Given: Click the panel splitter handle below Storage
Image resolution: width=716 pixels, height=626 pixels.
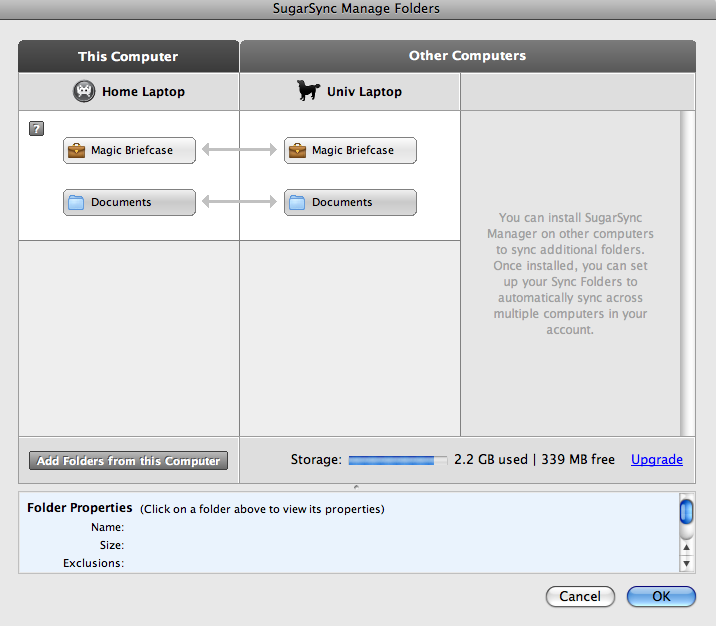Looking at the screenshot, I should [356, 487].
